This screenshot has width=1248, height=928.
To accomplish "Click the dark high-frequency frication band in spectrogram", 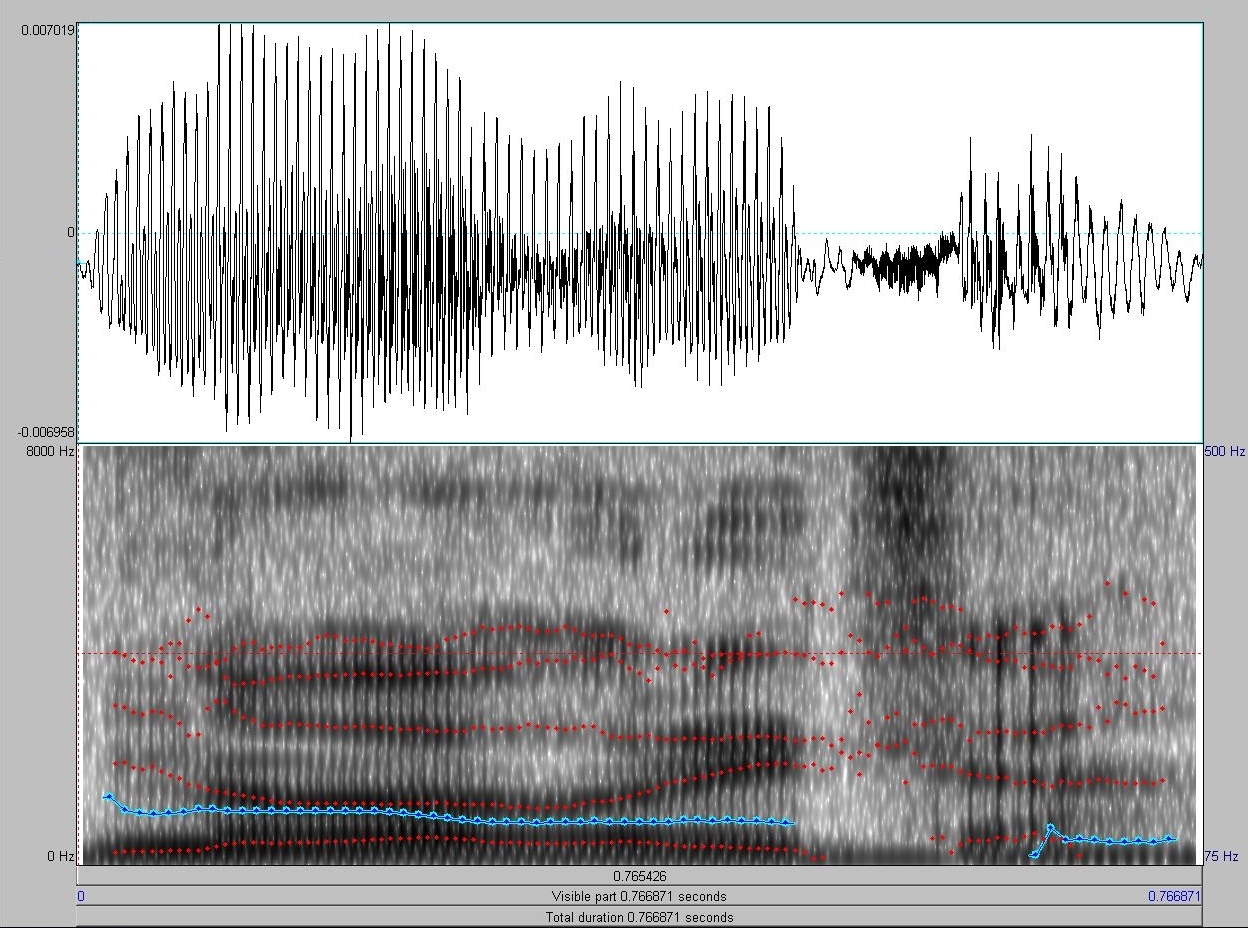I will click(x=905, y=500).
